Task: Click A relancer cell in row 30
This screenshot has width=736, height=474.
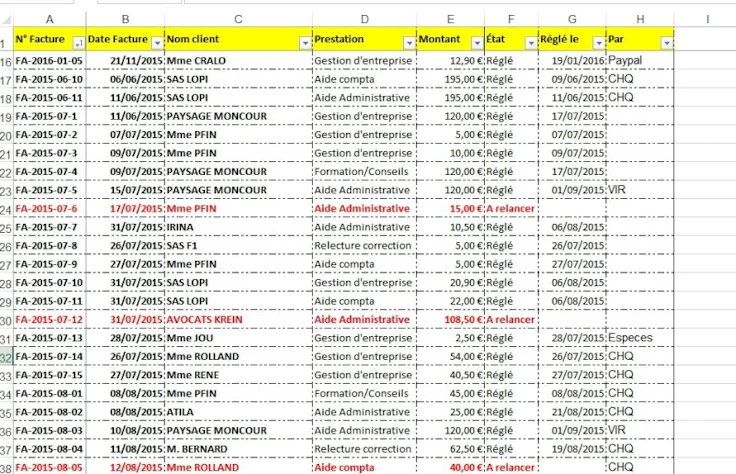Action: pos(511,320)
